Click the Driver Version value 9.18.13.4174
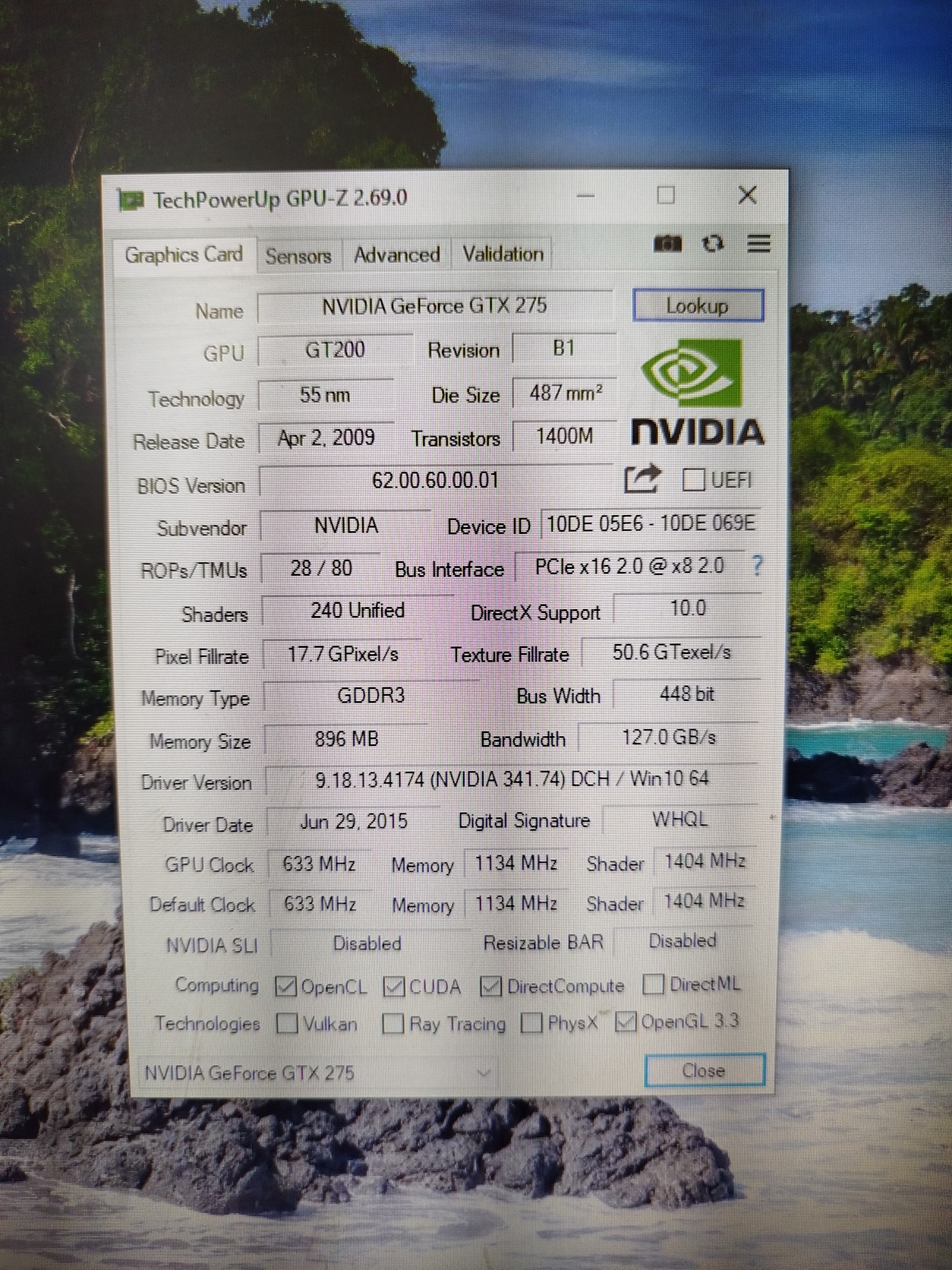The image size is (952, 1270). click(x=512, y=779)
